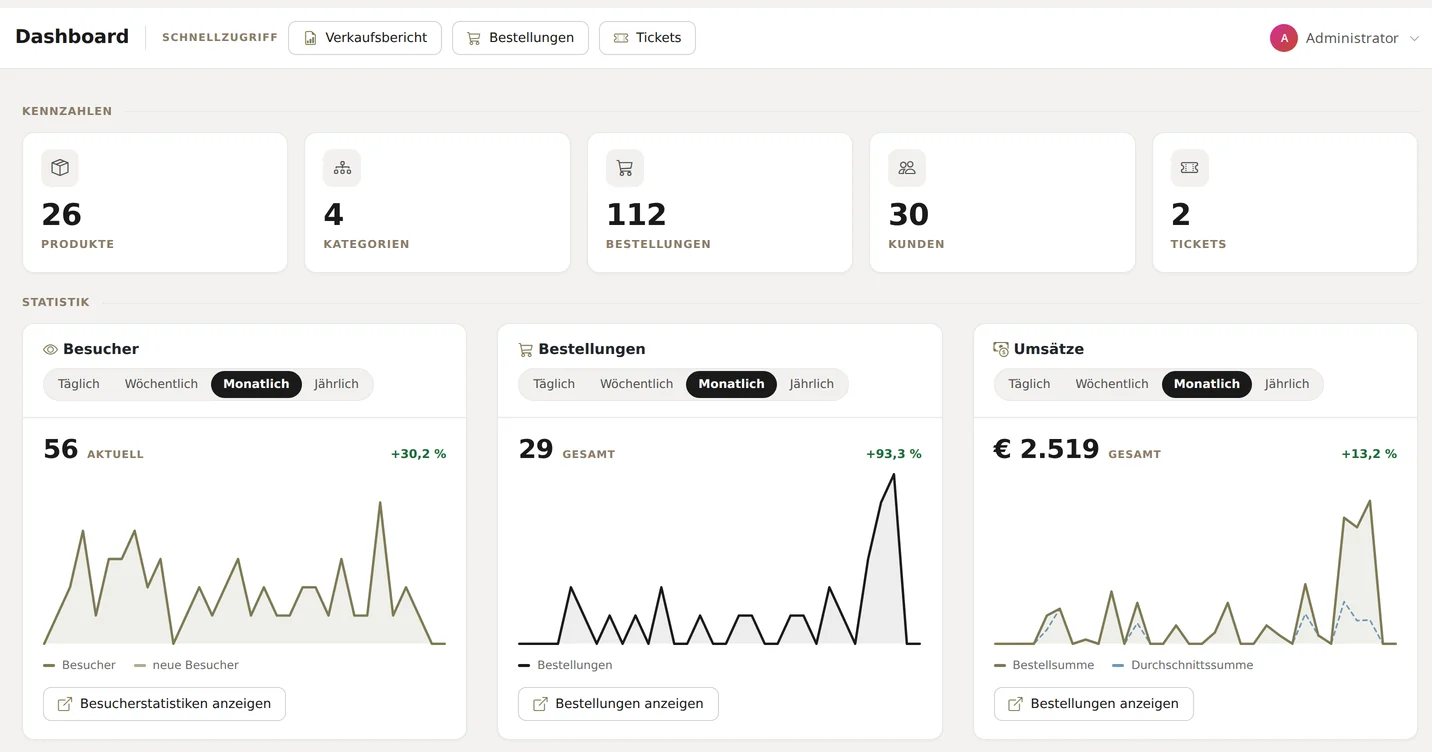
Task: Select Jährlich on the Umsätze chart
Action: (x=1287, y=384)
